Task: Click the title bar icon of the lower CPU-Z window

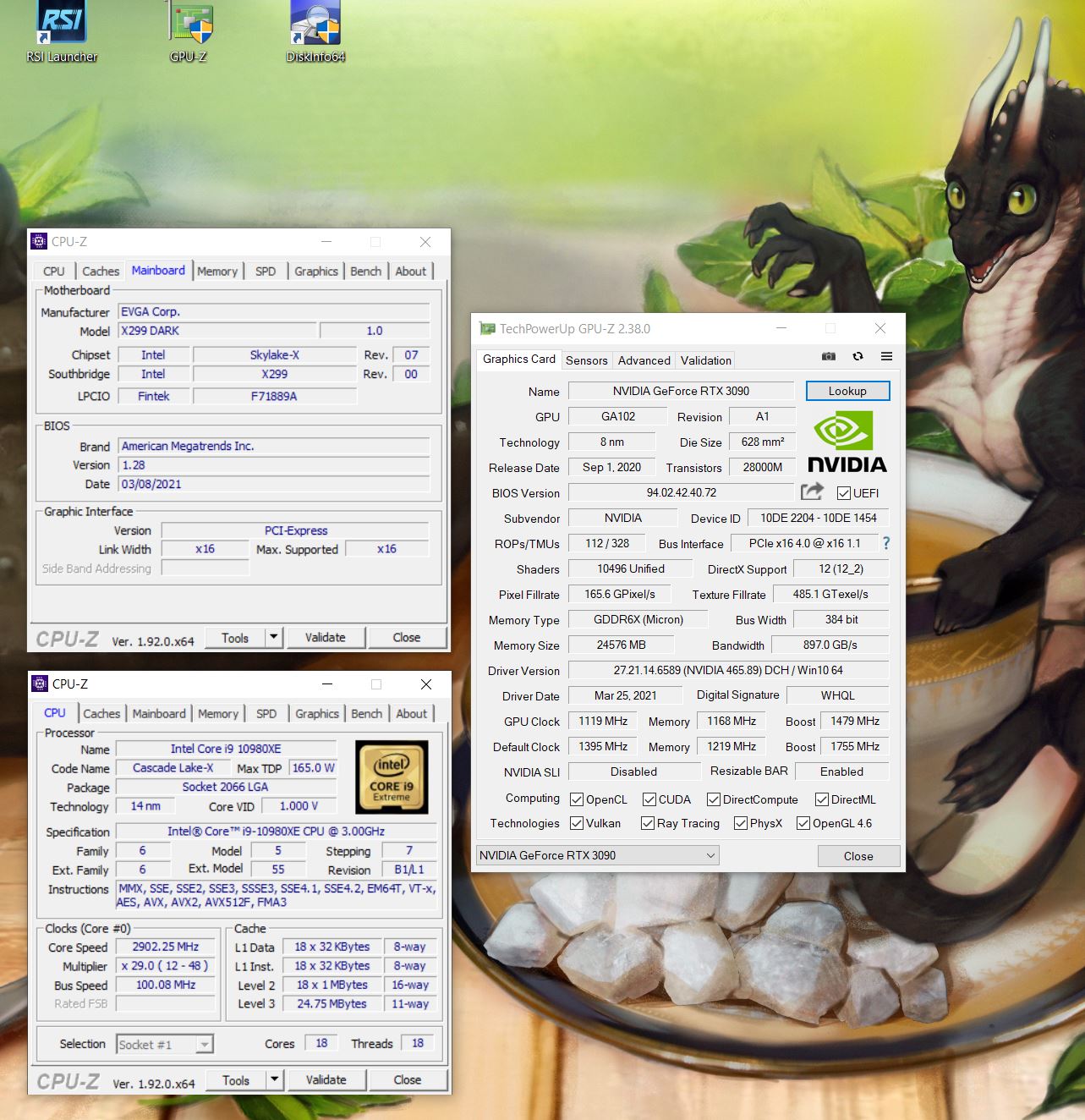Action: (x=40, y=684)
